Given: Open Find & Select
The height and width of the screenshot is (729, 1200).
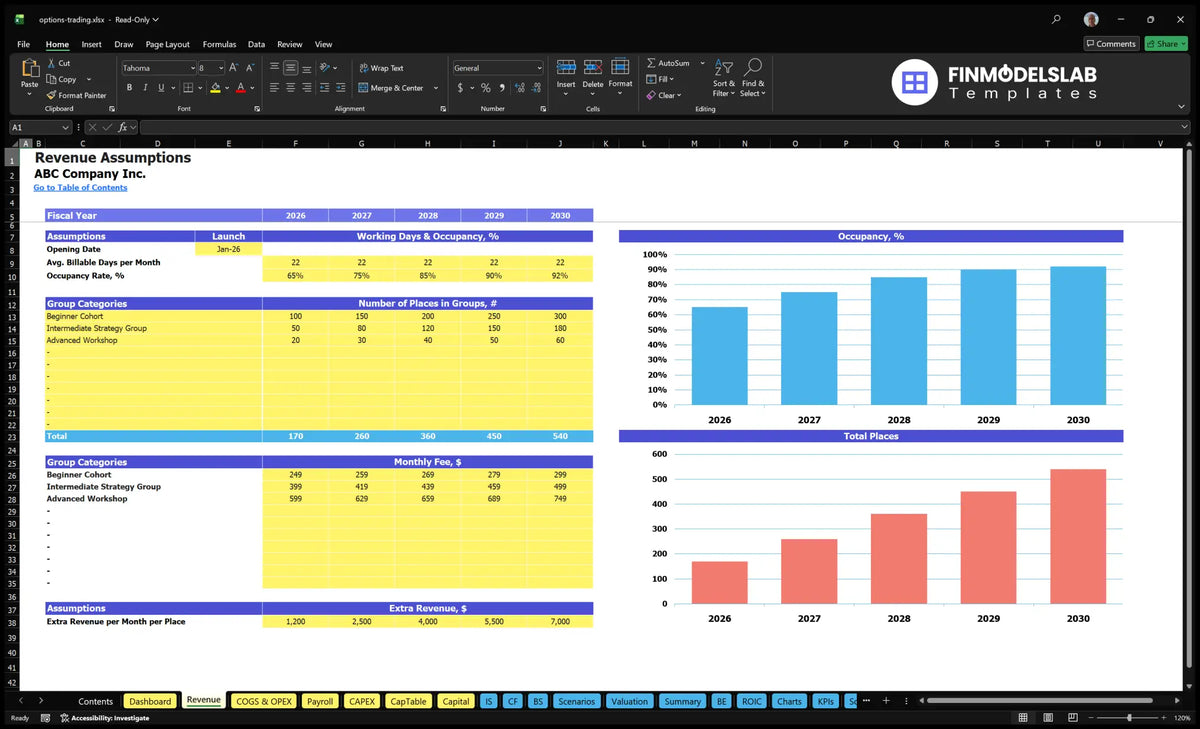Looking at the screenshot, I should pos(753,77).
